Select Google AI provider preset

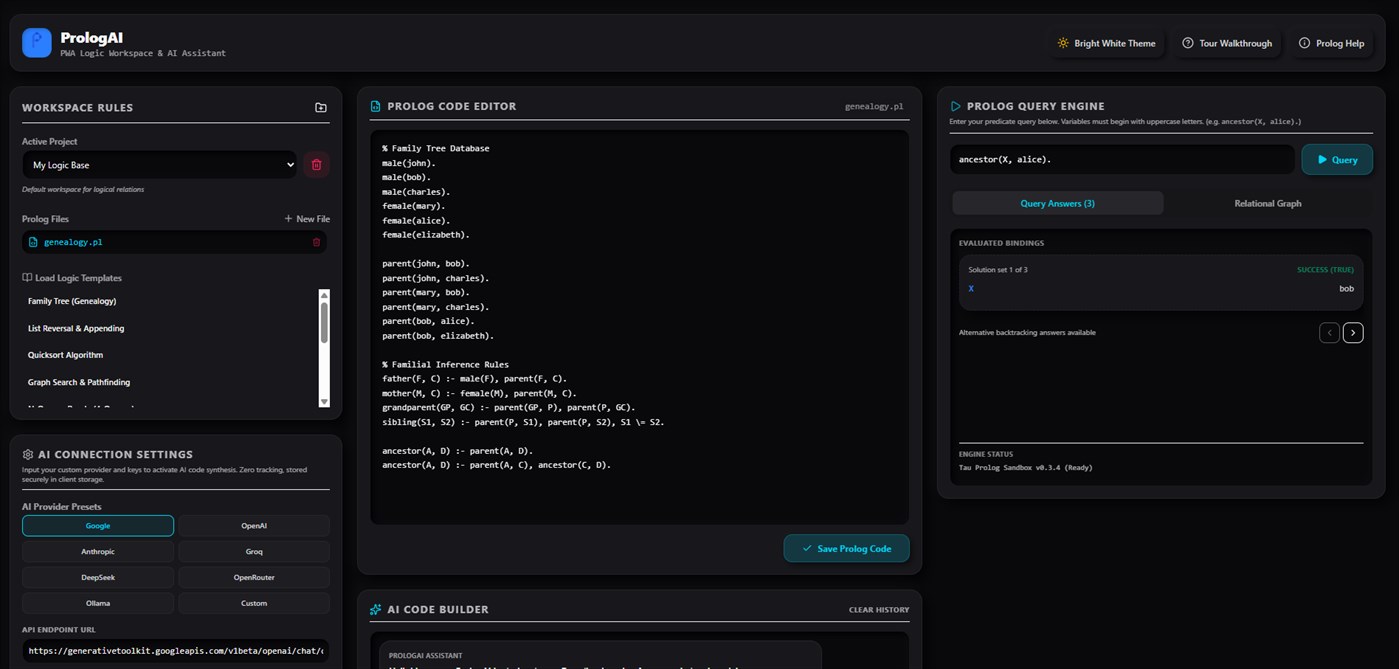98,526
